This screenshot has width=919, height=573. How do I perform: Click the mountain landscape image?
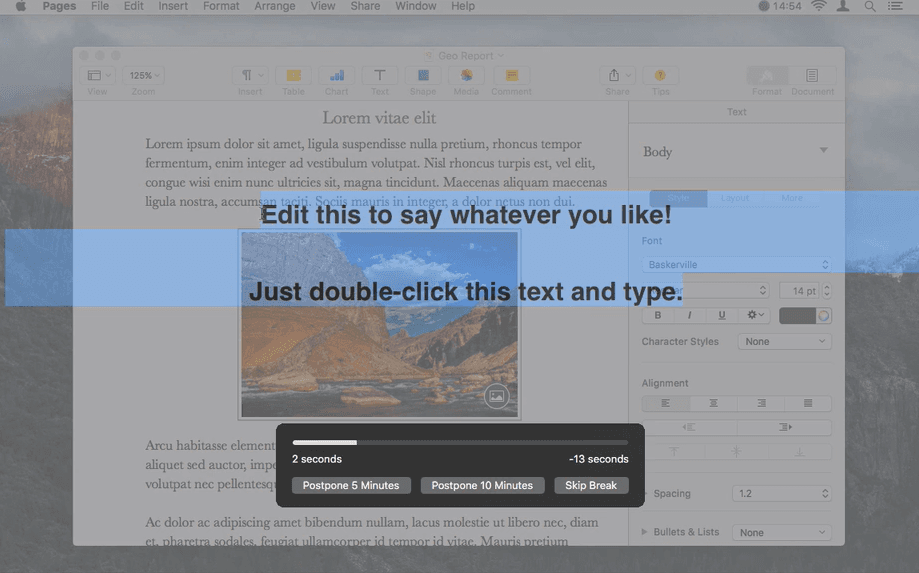(x=379, y=325)
